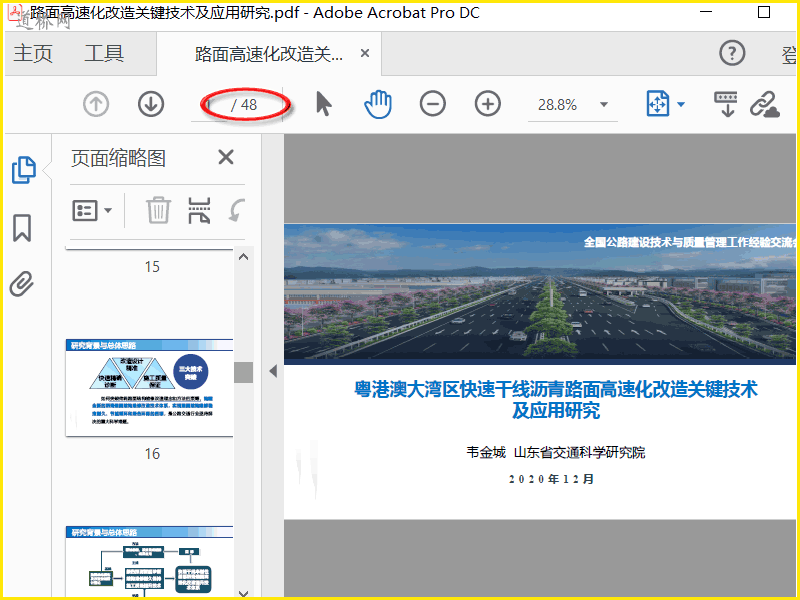Minimize the Acrobat window
Screen dimensions: 800x600
click(x=706, y=12)
